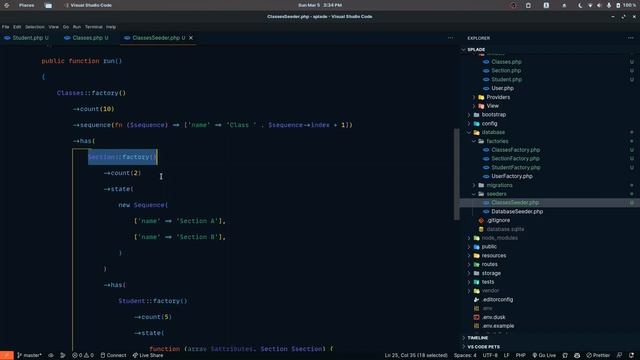Expand the View folder
The width and height of the screenshot is (640, 360).
[x=492, y=106]
